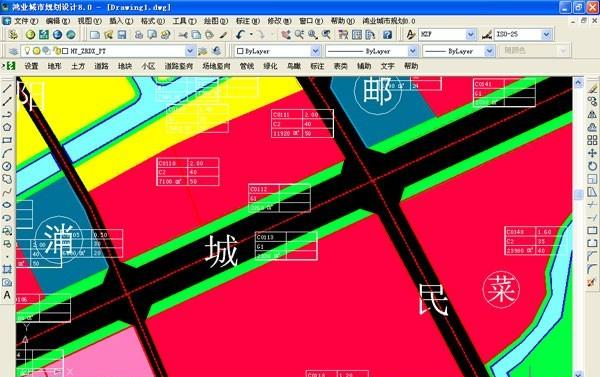The width and height of the screenshot is (600, 377).
Task: Select the Circle drawing tool
Action: [7, 166]
